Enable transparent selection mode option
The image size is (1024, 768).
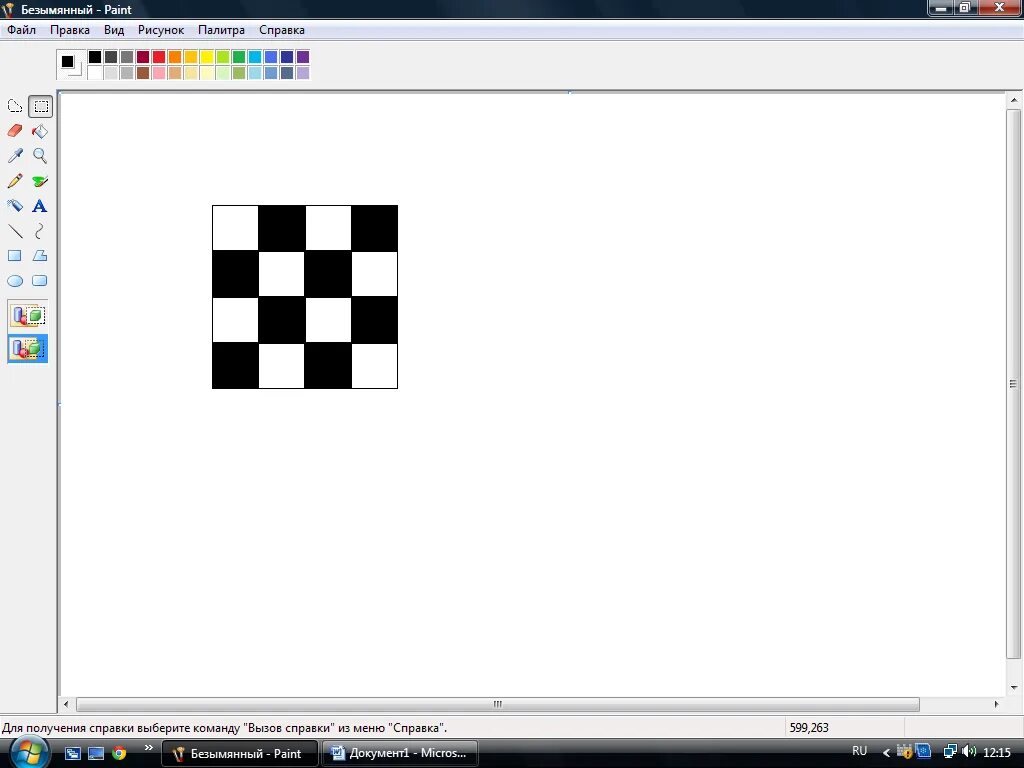(27, 348)
